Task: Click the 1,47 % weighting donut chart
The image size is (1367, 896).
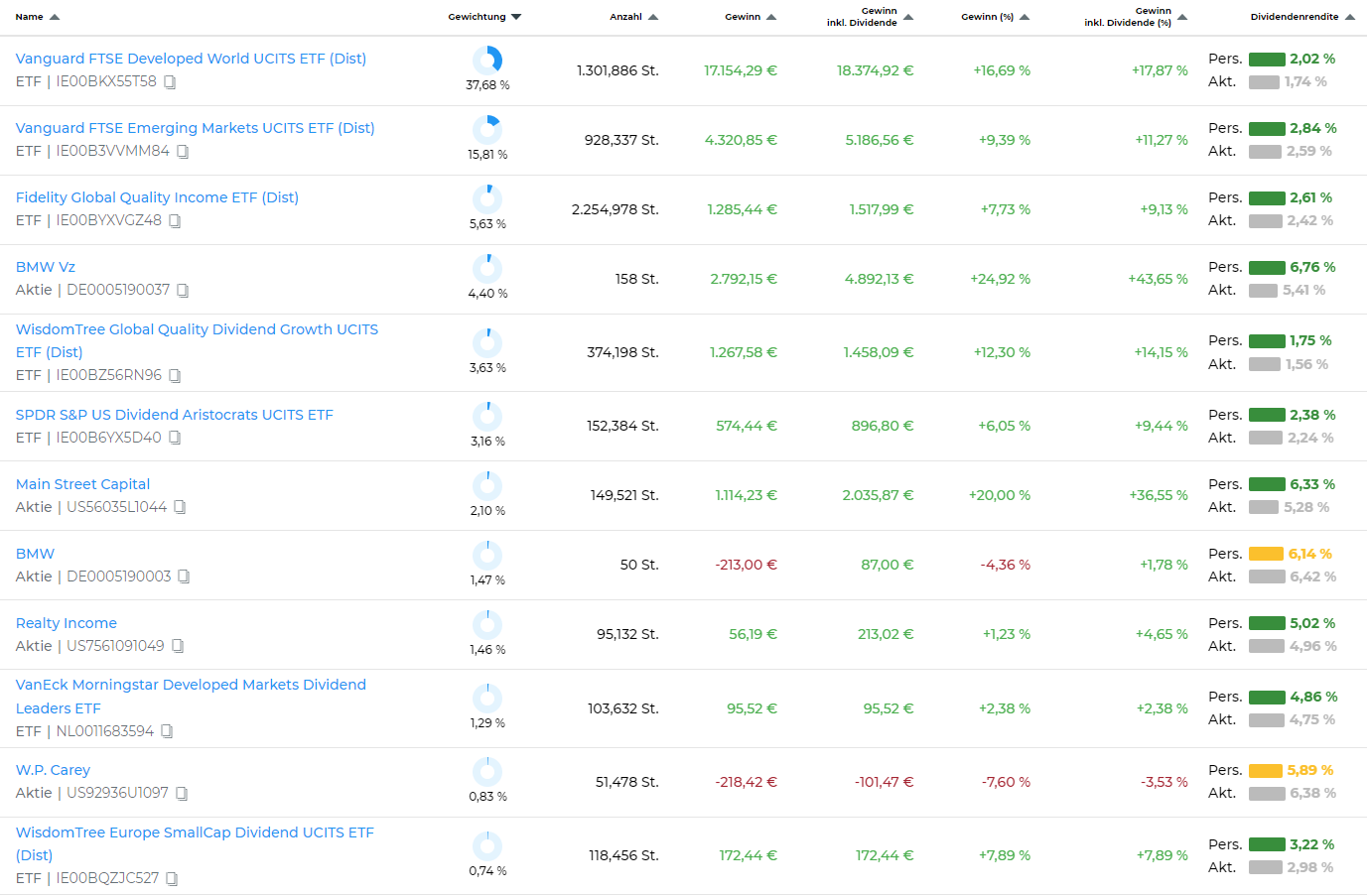Action: (x=487, y=555)
